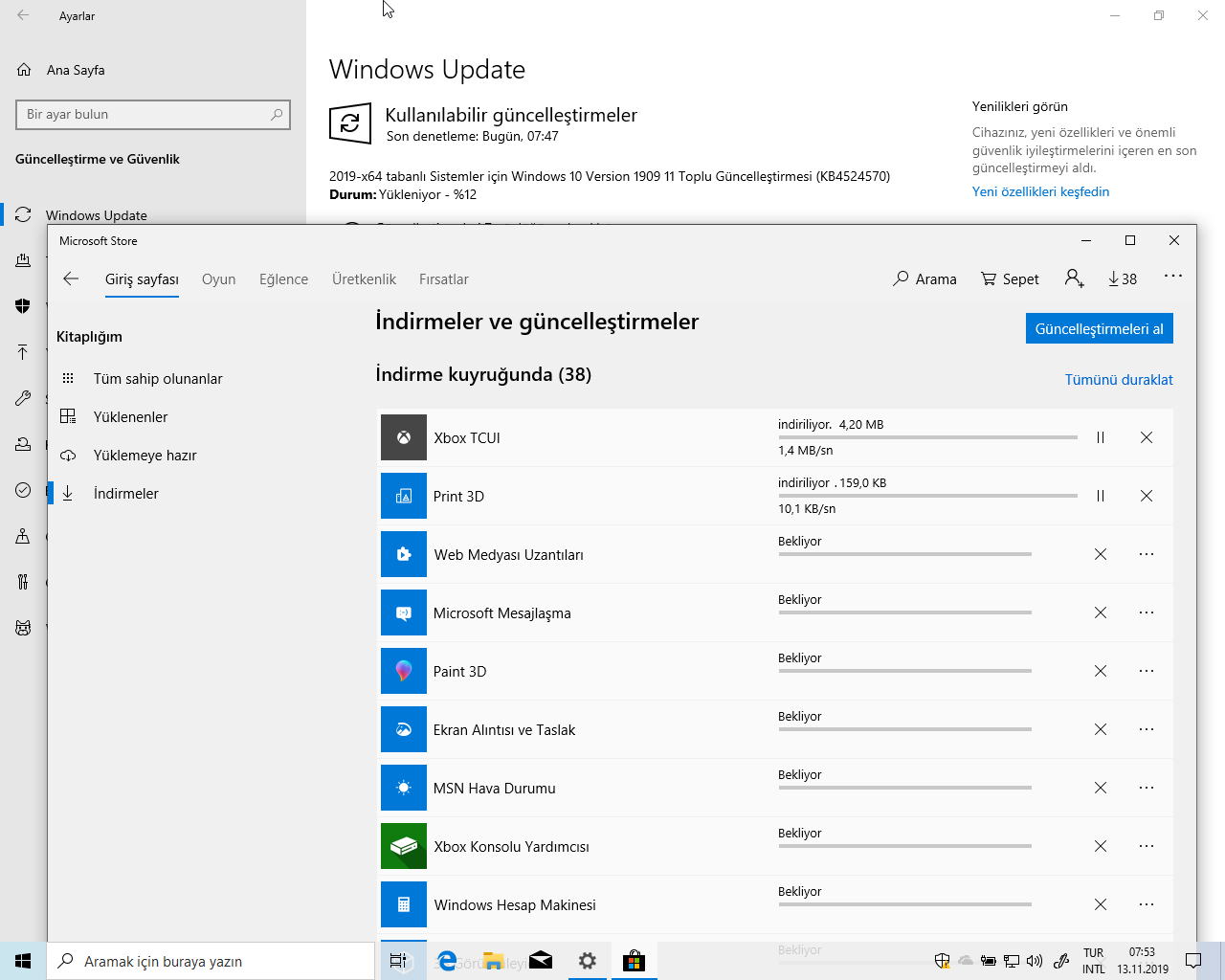The height and width of the screenshot is (980, 1225).
Task: Go back in Ayarlar window
Action: [23, 15]
